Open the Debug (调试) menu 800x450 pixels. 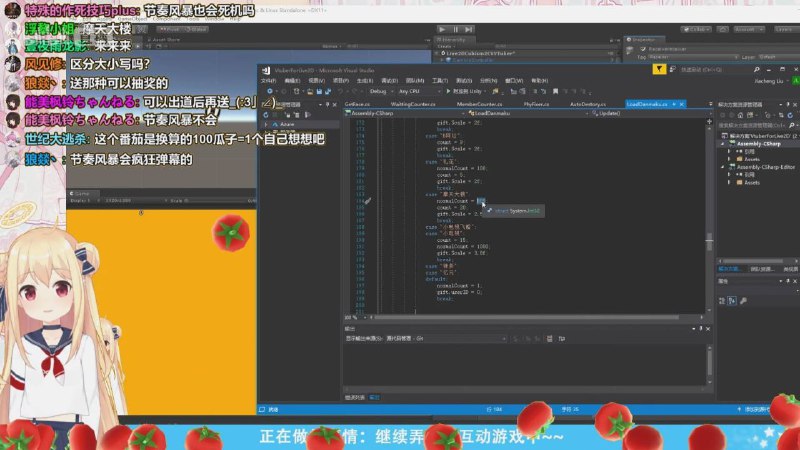tap(390, 81)
